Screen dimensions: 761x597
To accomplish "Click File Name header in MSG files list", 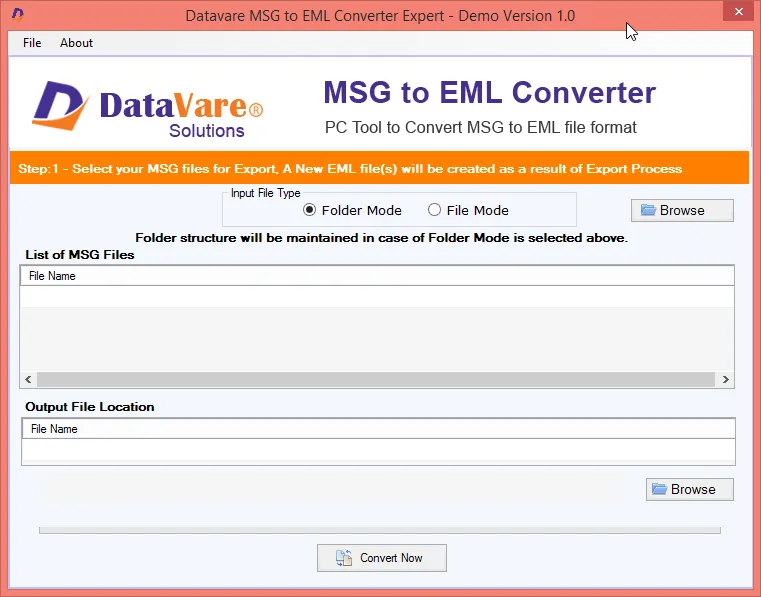I will (52, 276).
